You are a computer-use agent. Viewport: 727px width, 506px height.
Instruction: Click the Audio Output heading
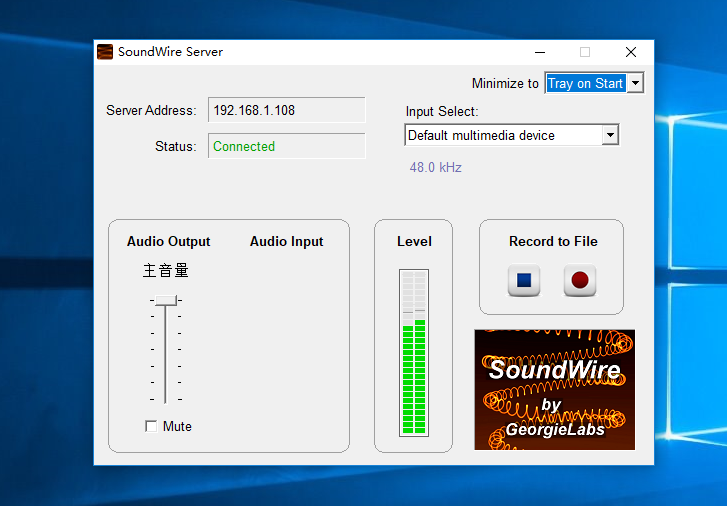(x=168, y=242)
